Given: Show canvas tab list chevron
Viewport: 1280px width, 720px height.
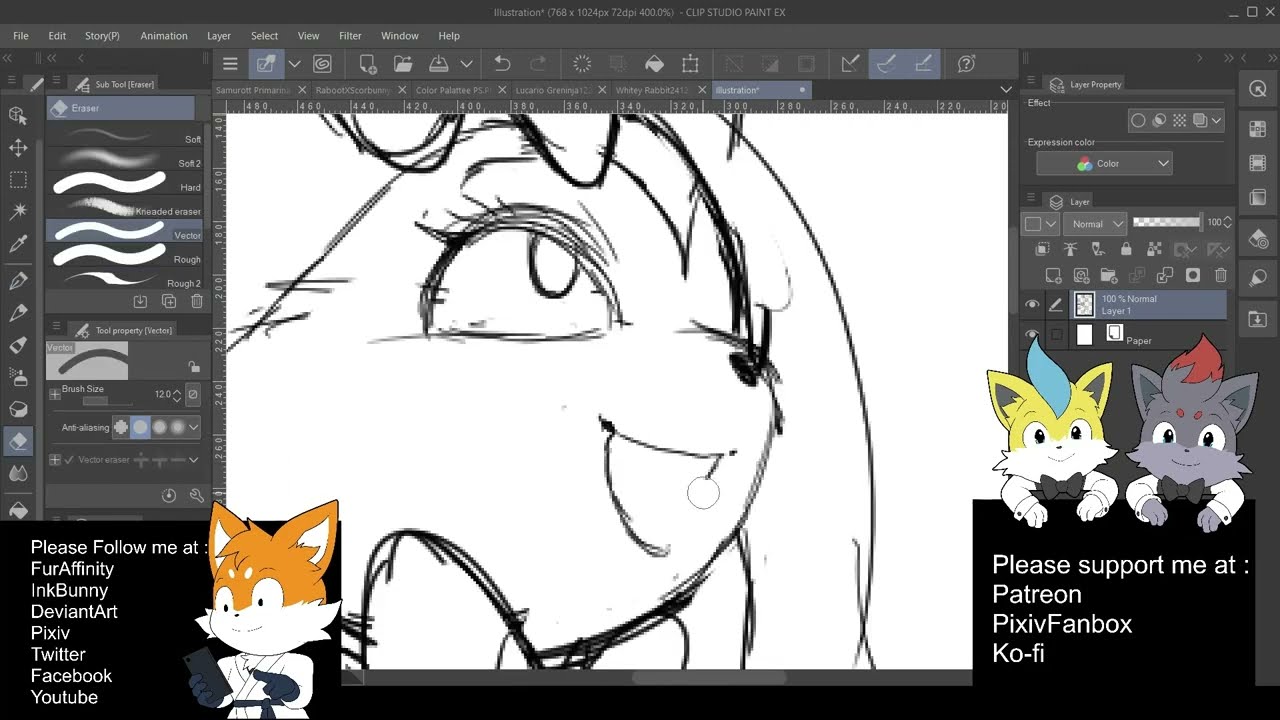Looking at the screenshot, I should coord(1006,90).
